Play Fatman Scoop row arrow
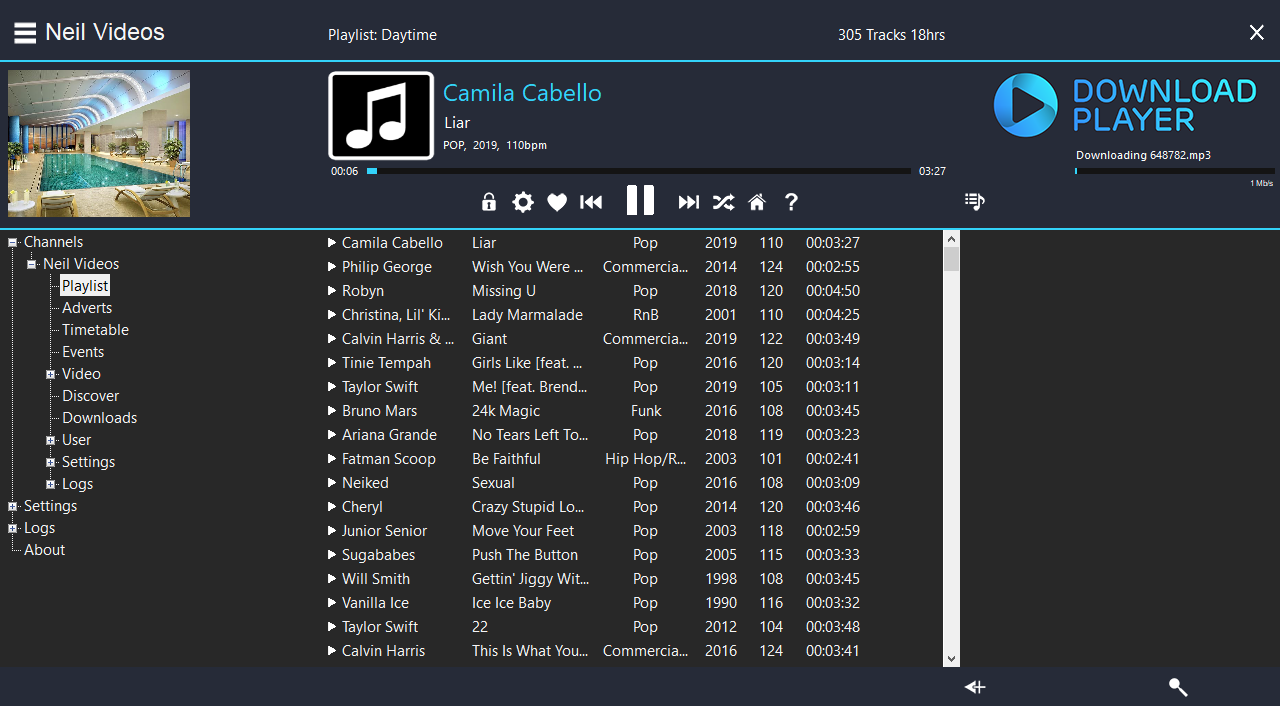Image resolution: width=1280 pixels, height=706 pixels. pos(332,459)
